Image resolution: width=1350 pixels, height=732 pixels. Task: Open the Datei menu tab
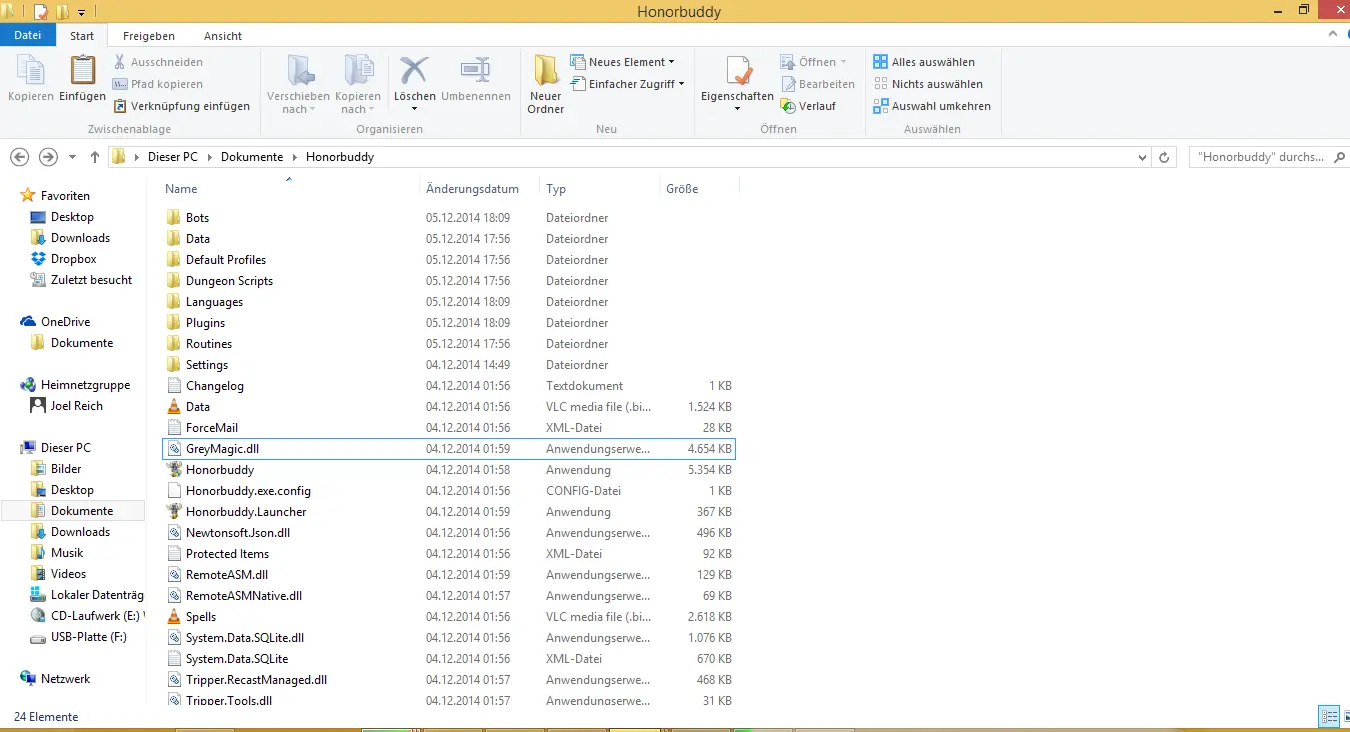click(28, 35)
